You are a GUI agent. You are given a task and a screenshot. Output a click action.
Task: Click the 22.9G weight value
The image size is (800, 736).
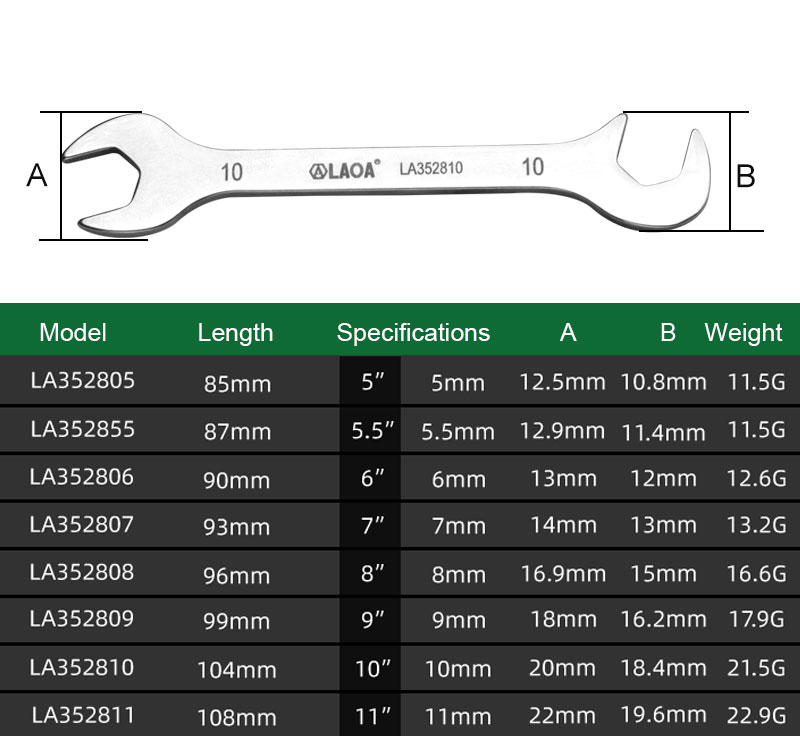756,716
